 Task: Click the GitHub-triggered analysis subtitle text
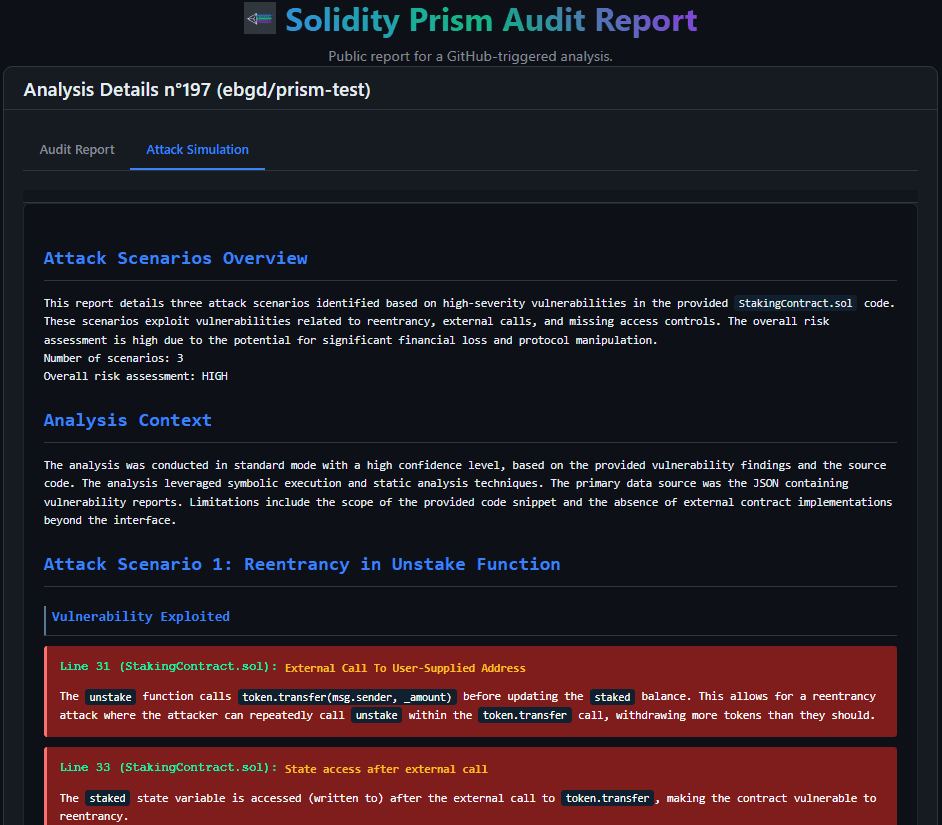(470, 56)
